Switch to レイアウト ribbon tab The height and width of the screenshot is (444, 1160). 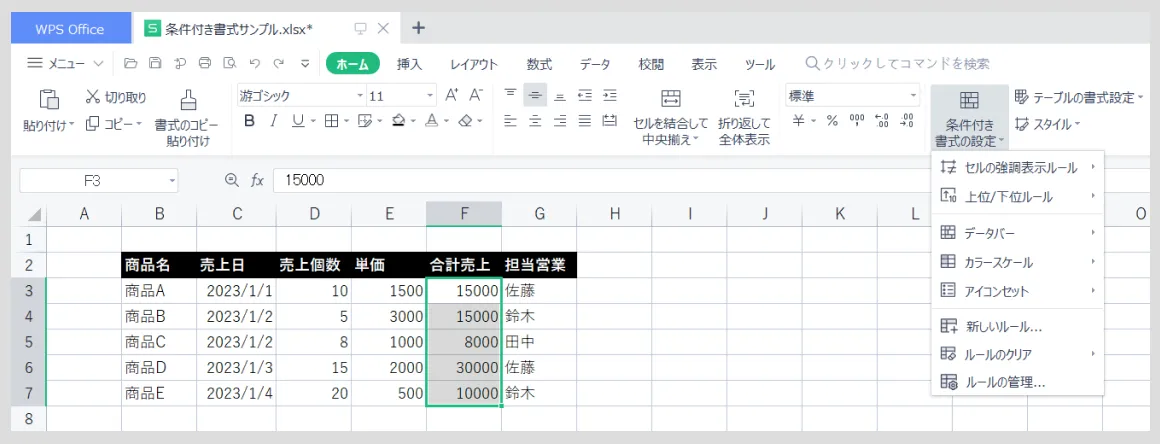point(474,64)
